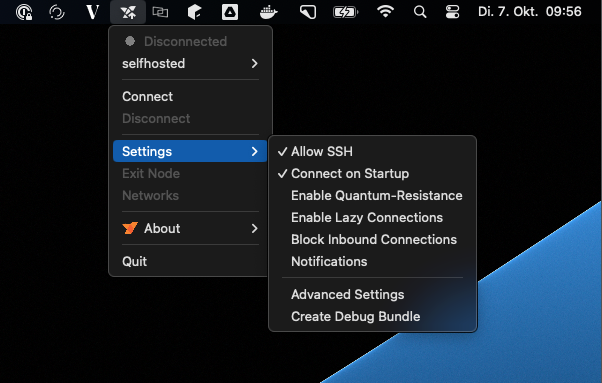Click the white square triangle menu bar icon

coord(230,12)
